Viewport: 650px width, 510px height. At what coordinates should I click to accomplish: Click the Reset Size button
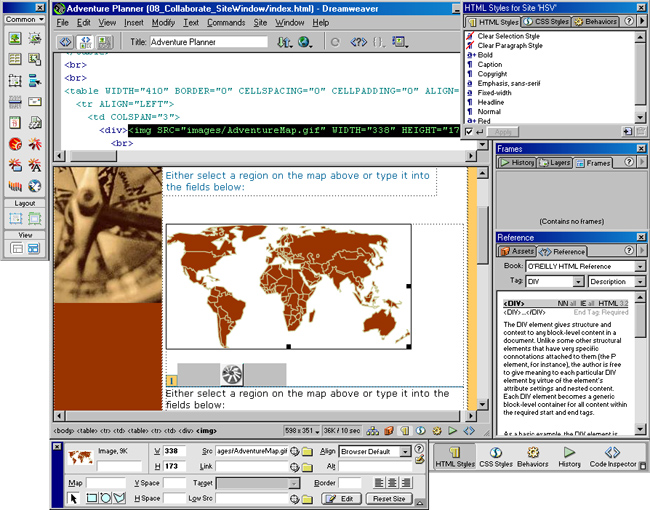389,498
